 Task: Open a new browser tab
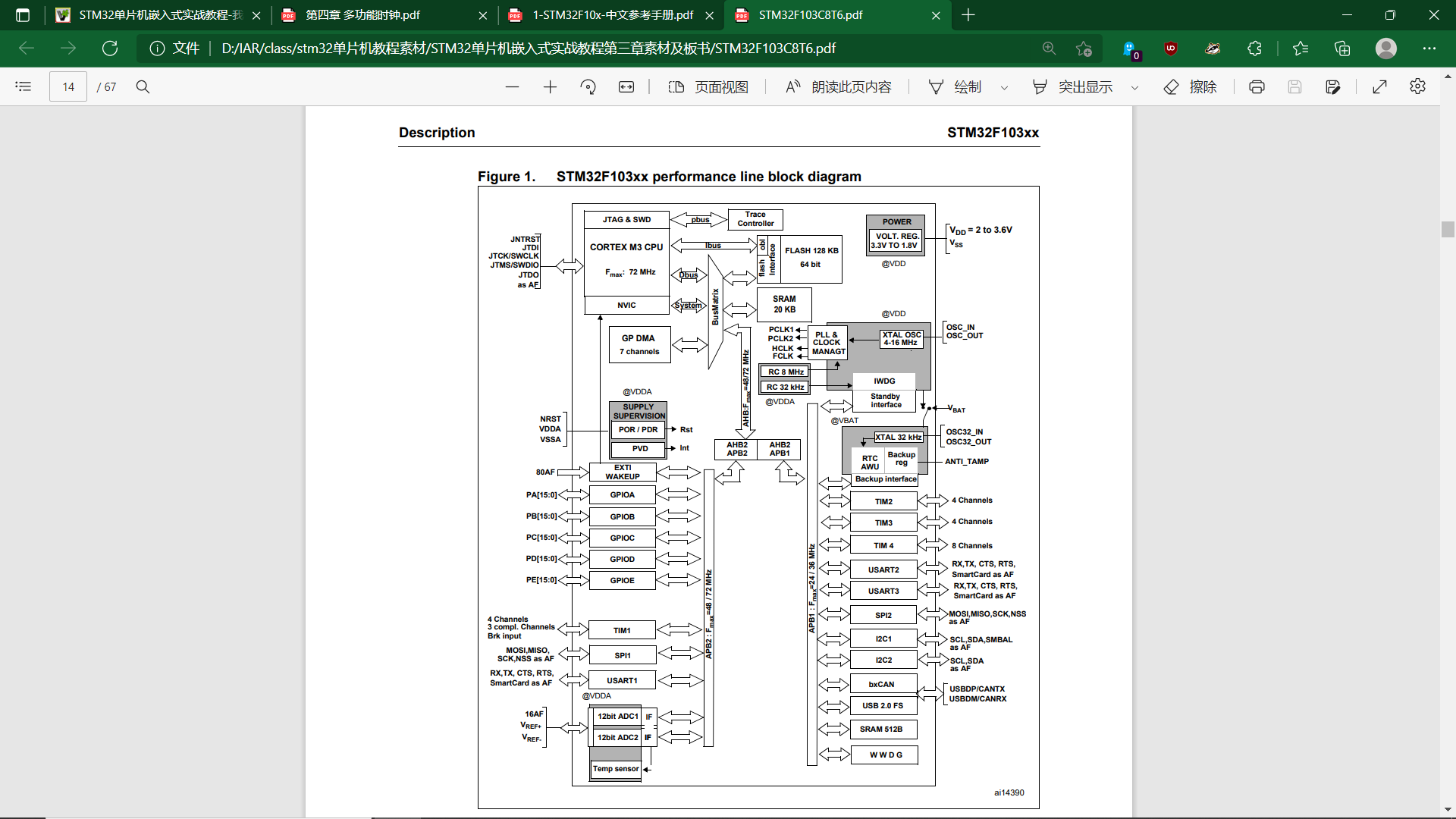pyautogui.click(x=968, y=15)
